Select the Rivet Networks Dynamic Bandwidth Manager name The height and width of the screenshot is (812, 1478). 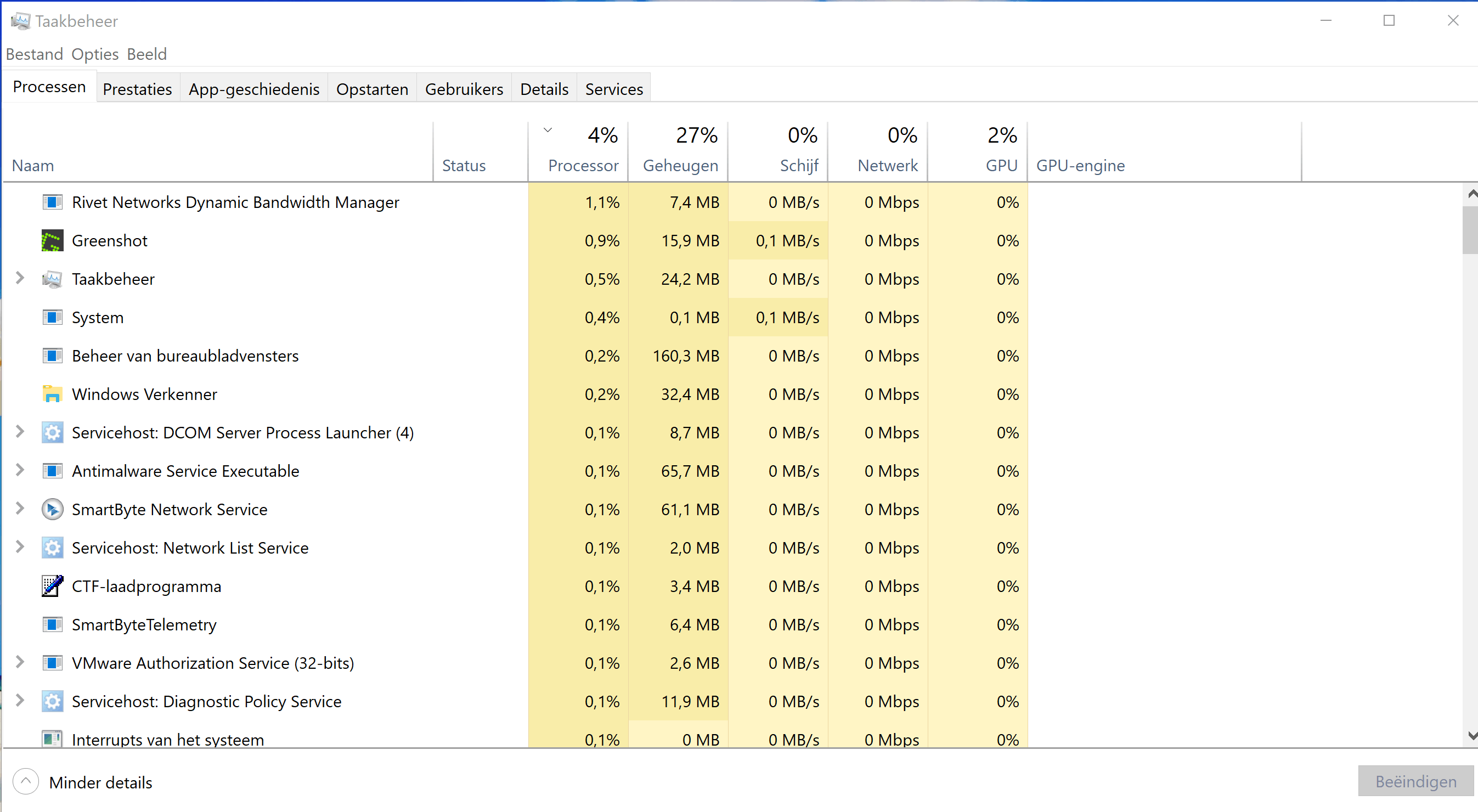pyautogui.click(x=235, y=202)
